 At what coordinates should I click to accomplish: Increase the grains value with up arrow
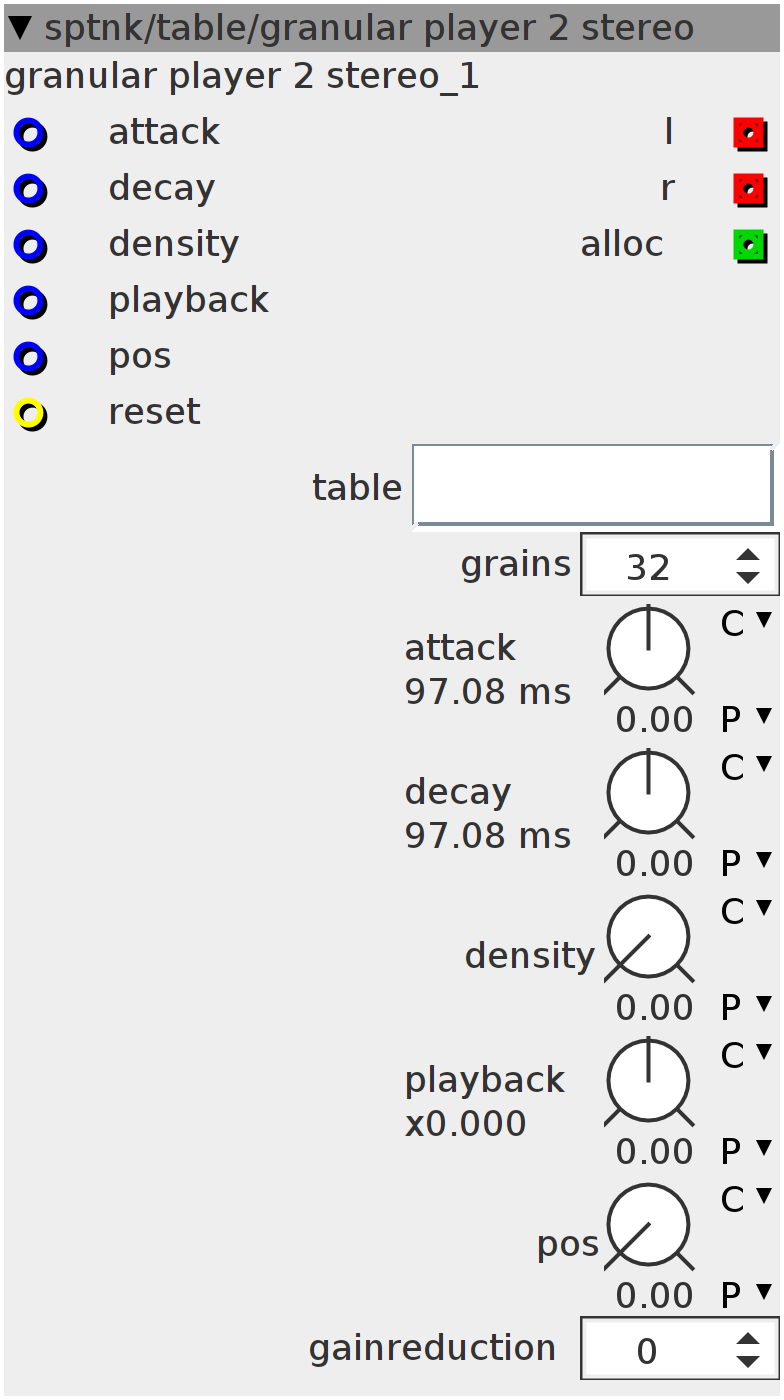coord(748,556)
